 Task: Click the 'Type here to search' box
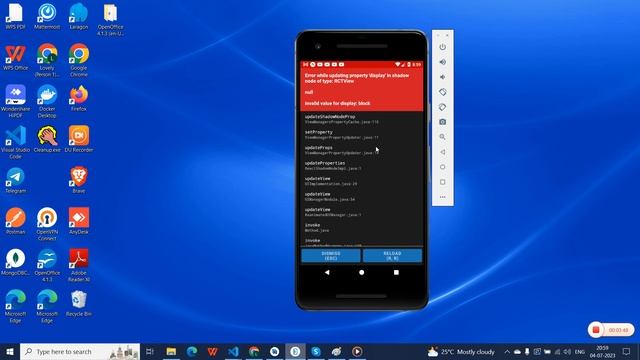click(80, 351)
